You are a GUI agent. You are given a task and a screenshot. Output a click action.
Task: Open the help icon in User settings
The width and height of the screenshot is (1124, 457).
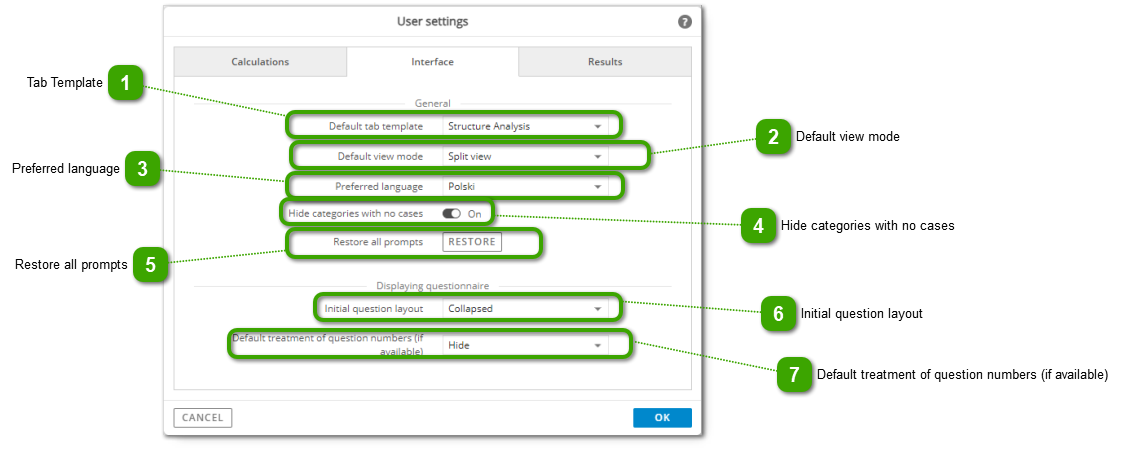tap(685, 22)
